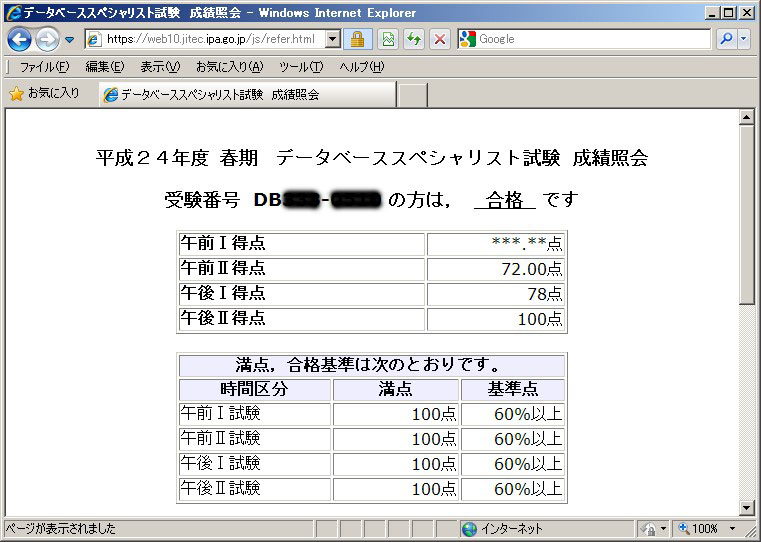Click the vertical scrollbar down arrow
The height and width of the screenshot is (542, 761).
(746, 508)
